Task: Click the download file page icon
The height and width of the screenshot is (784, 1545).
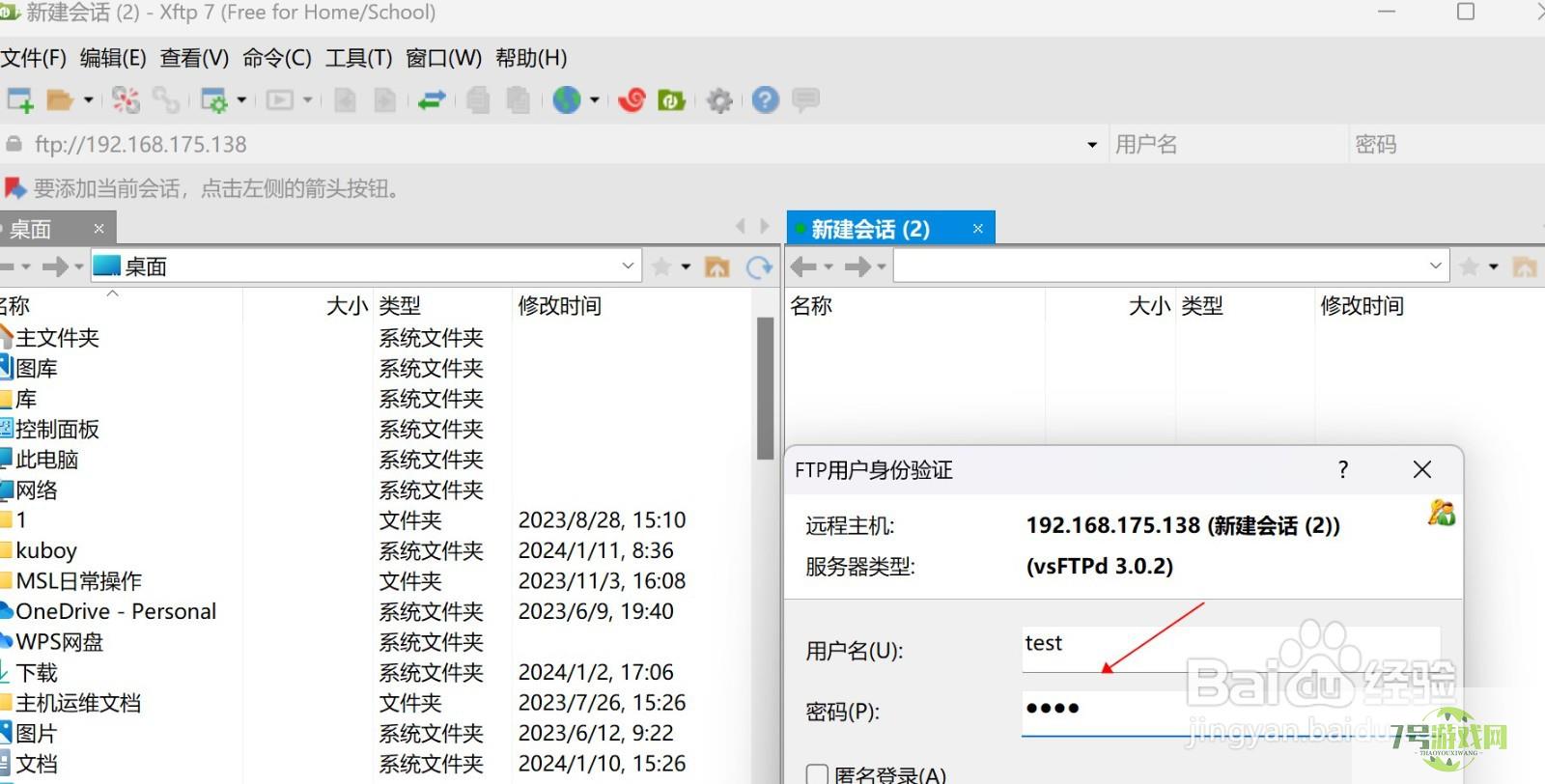Action: 384,99
